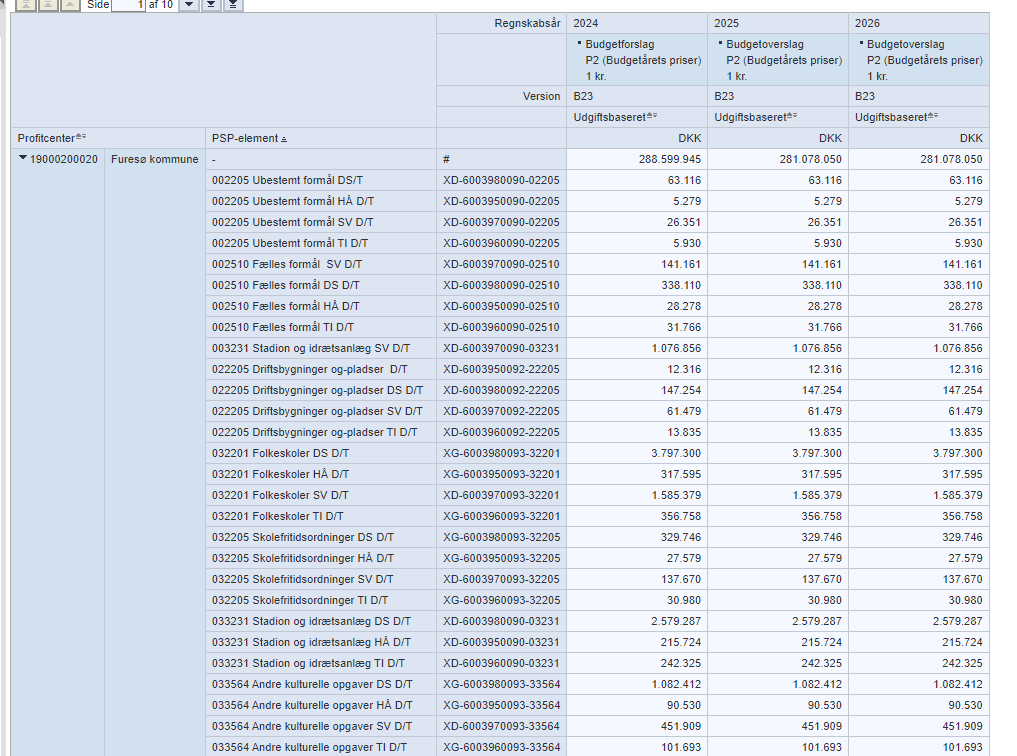
Task: Click the previous row up arrow
Action: [x=69, y=5]
